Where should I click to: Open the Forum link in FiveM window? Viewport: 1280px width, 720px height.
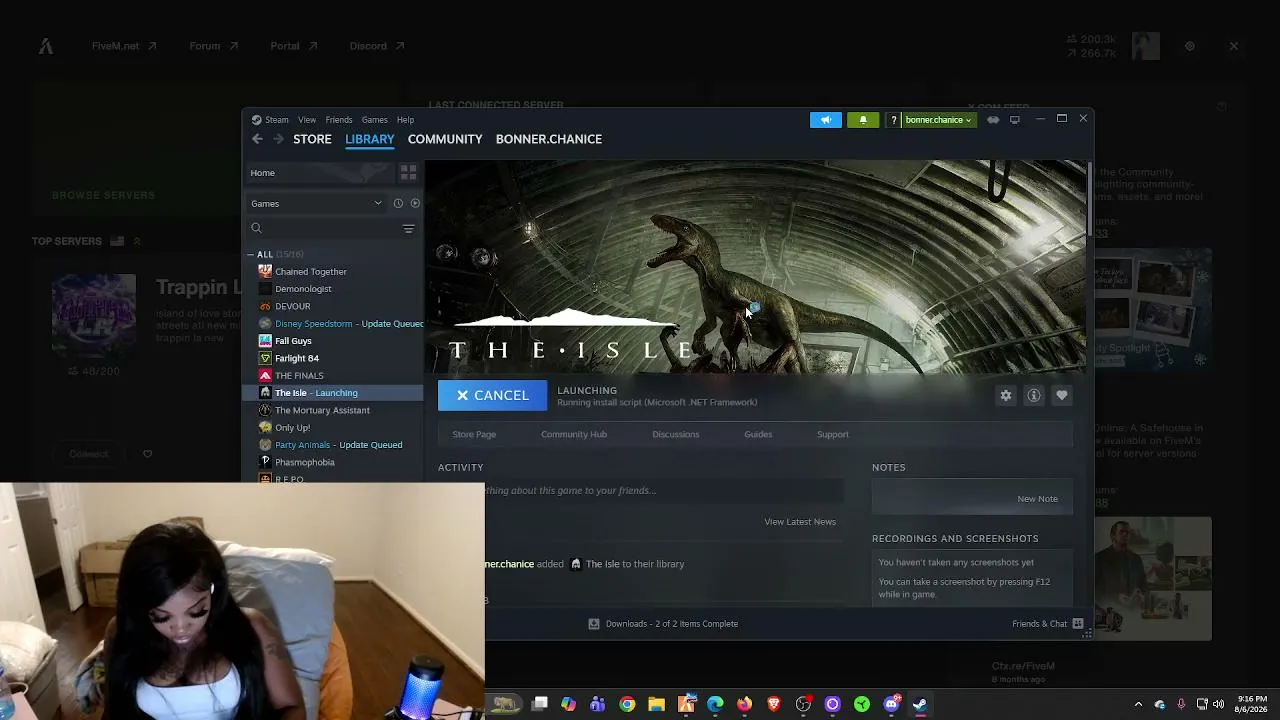click(213, 46)
